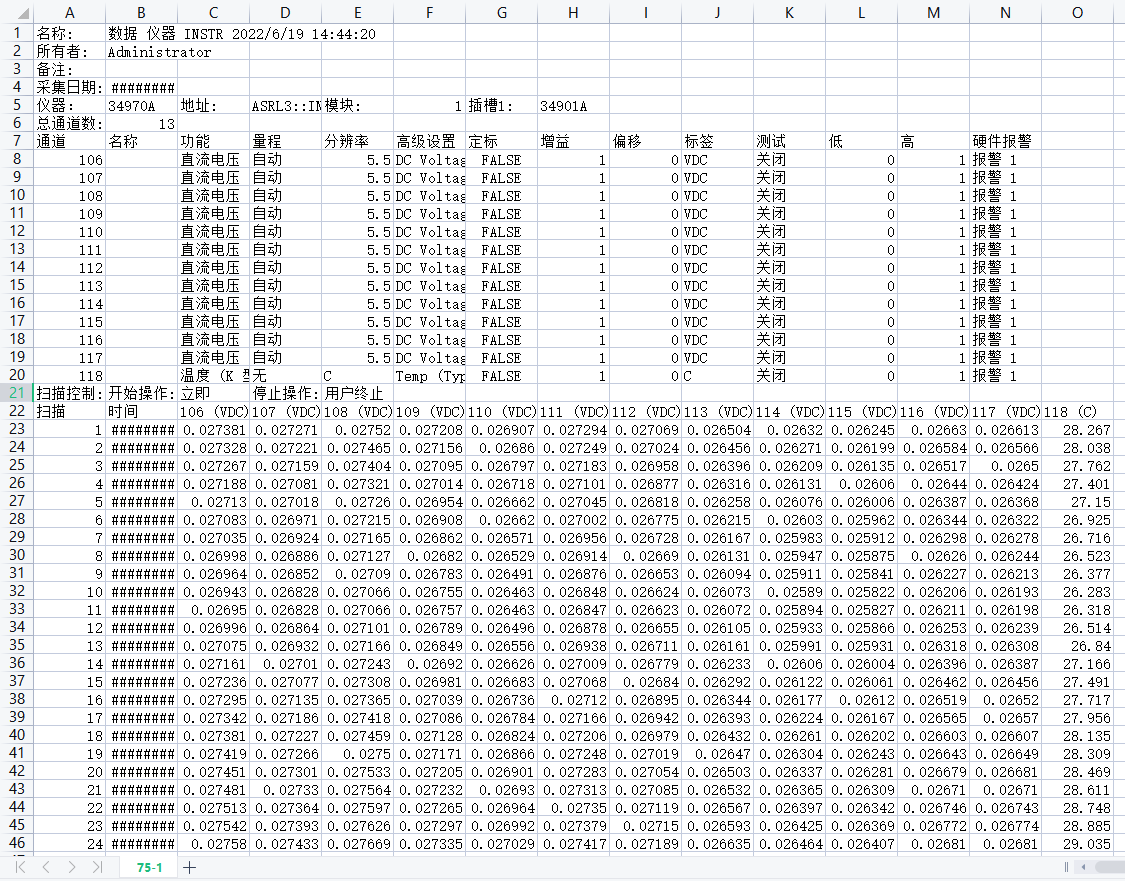Select row 46 header

(17, 843)
